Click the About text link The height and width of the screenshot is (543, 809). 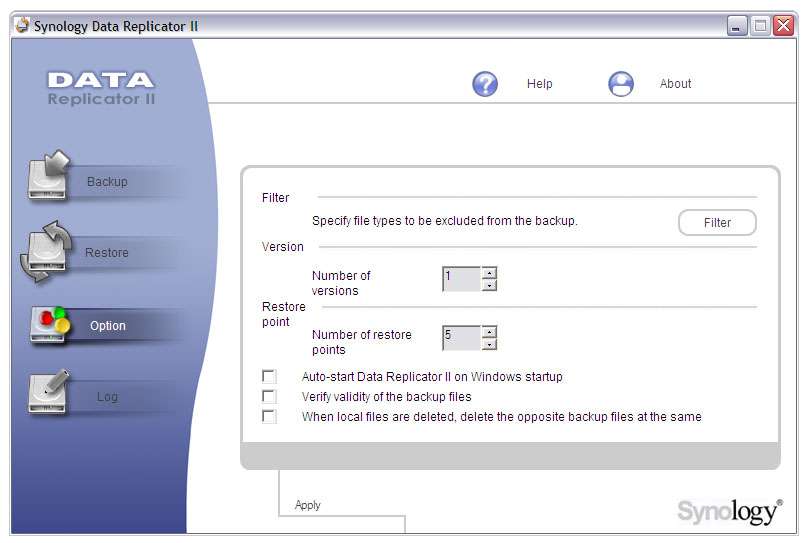click(675, 84)
